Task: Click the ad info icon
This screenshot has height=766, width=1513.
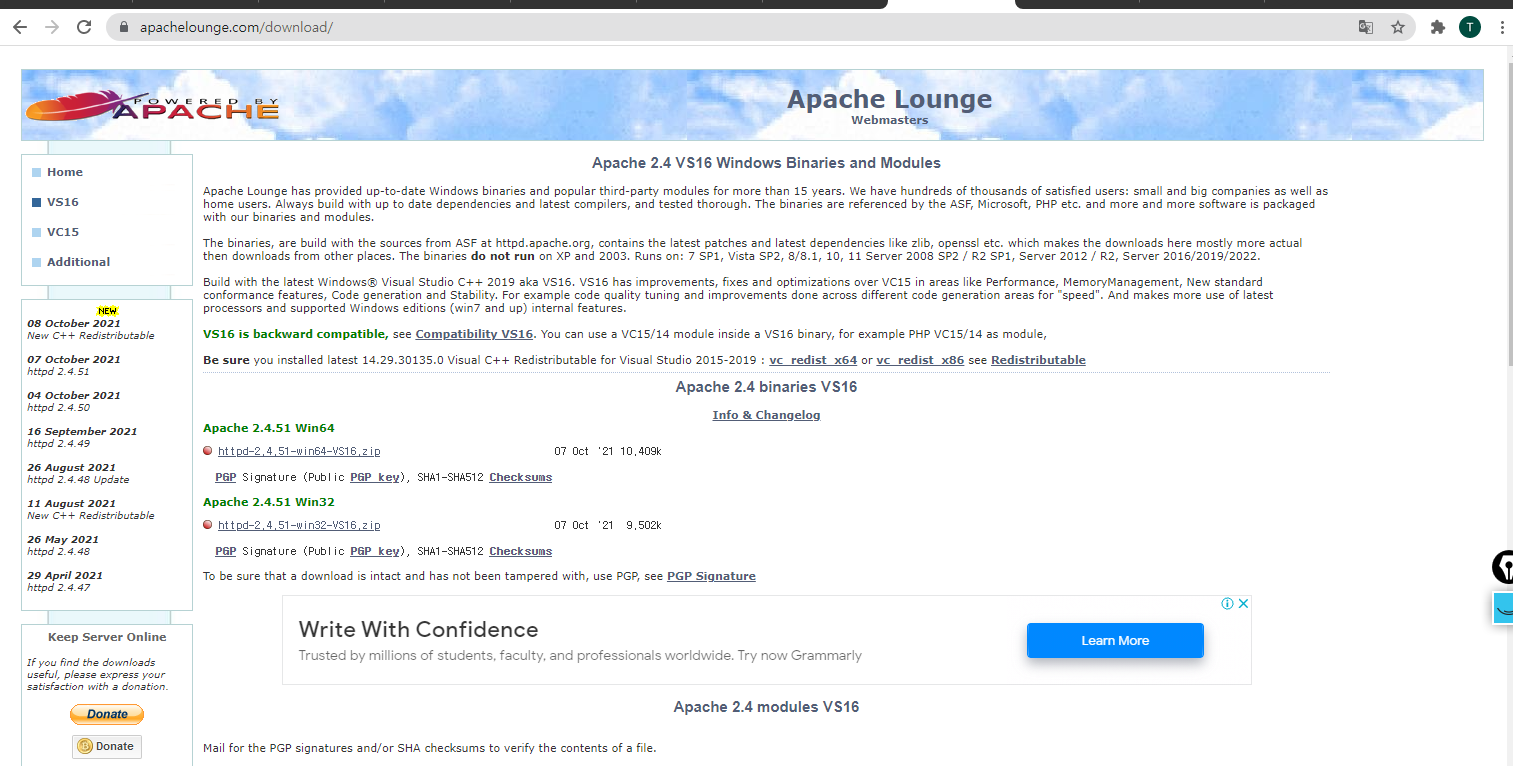Action: click(1228, 604)
